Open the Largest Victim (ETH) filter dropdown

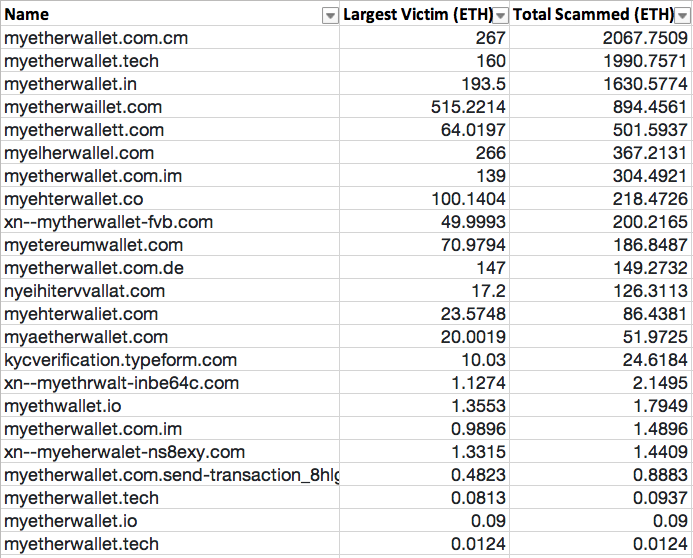point(501,16)
